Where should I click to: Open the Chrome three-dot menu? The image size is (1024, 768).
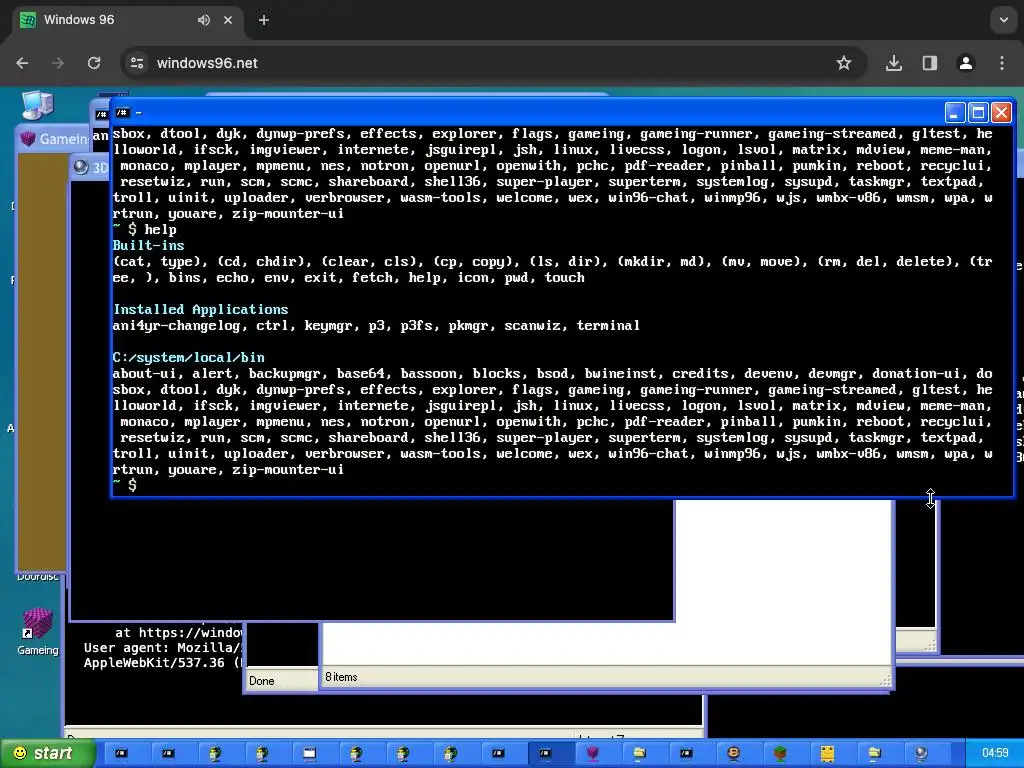tap(1002, 63)
